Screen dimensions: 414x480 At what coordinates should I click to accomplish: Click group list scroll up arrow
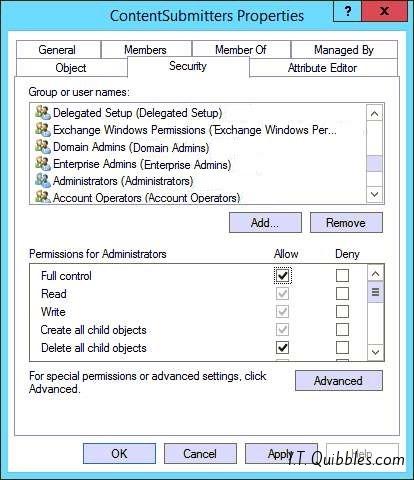tap(374, 114)
